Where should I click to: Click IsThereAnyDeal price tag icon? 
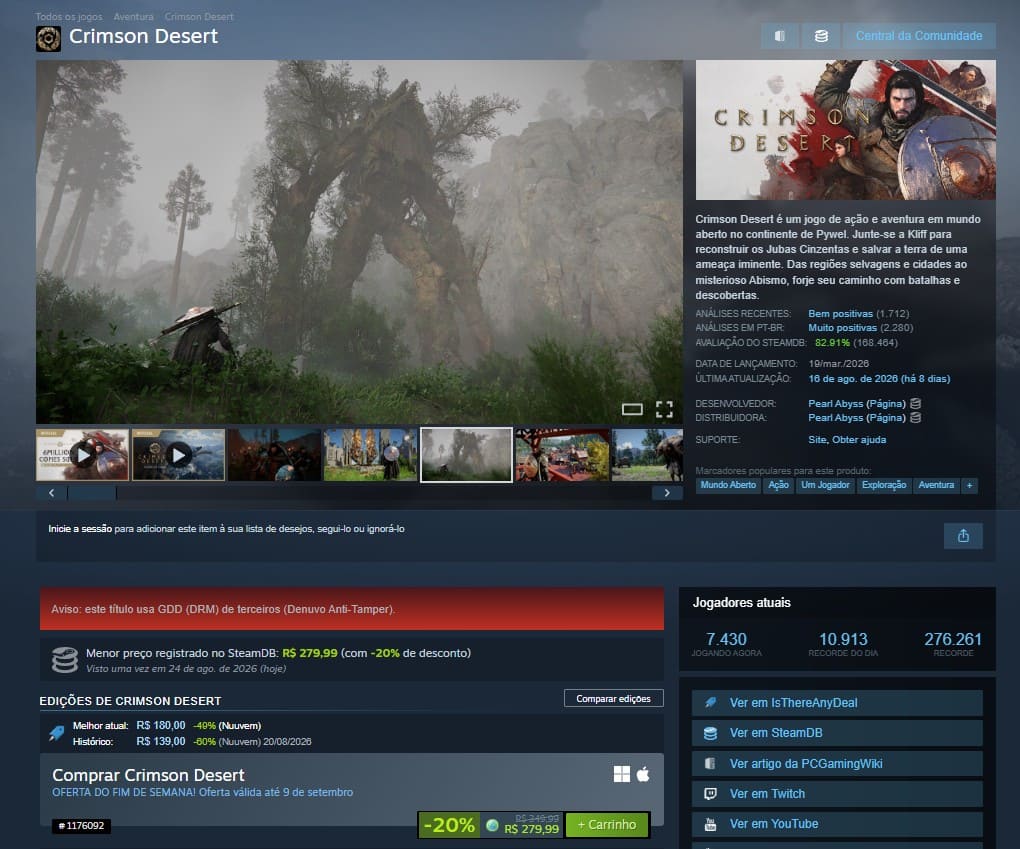(57, 733)
